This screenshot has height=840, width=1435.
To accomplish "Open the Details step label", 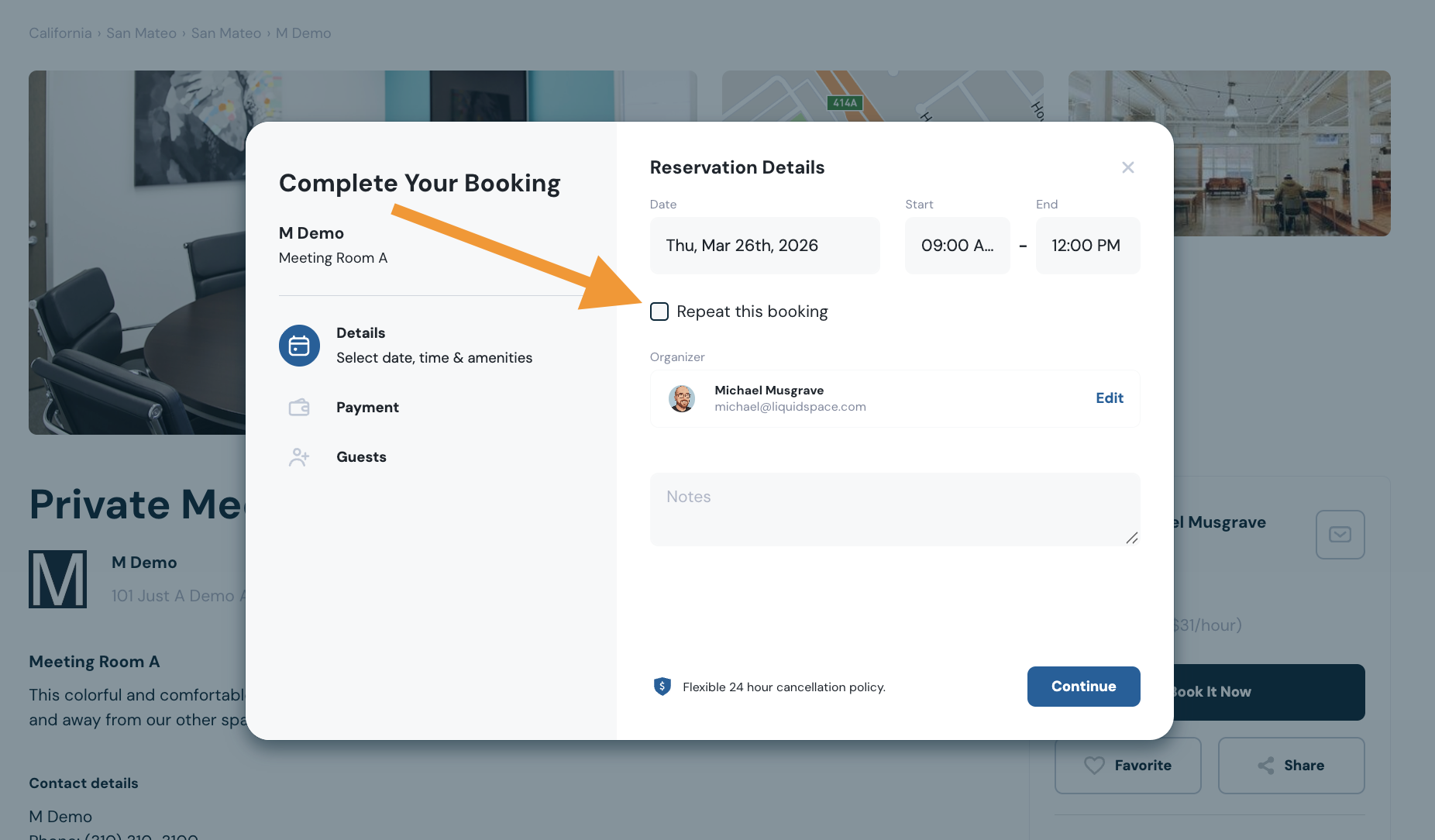I will click(360, 333).
